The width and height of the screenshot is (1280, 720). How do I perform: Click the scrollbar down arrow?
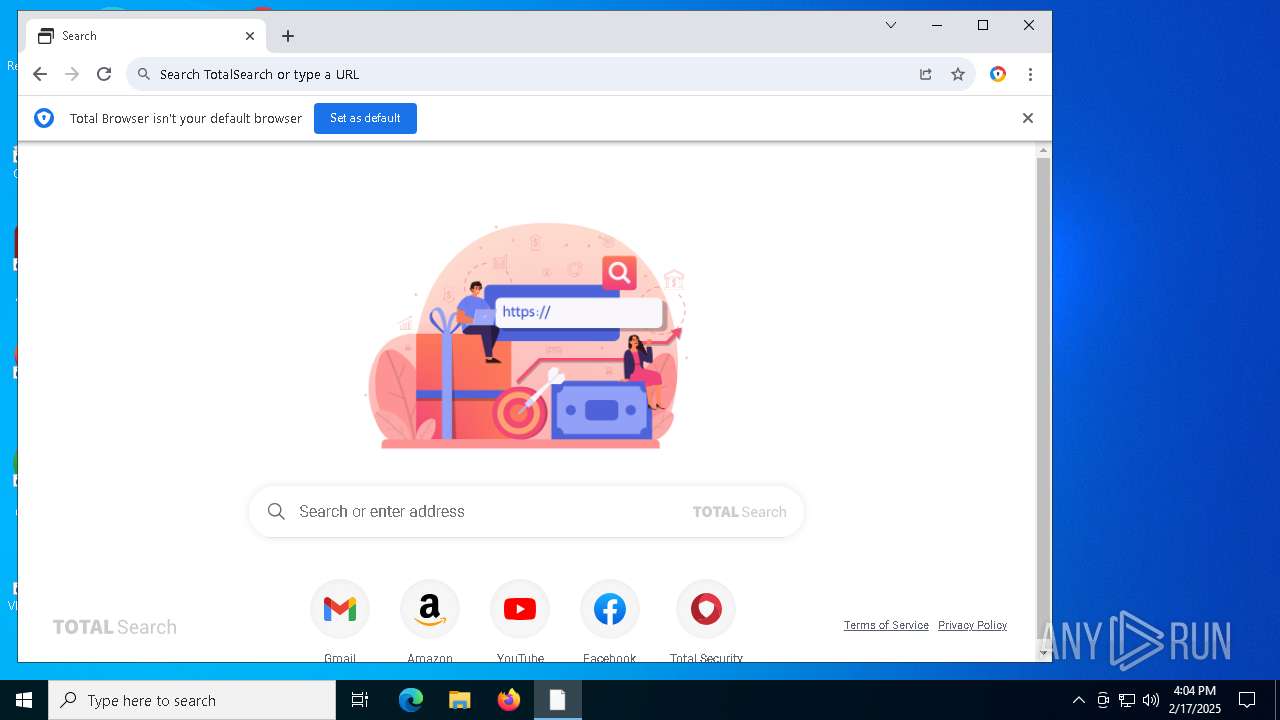[1043, 653]
